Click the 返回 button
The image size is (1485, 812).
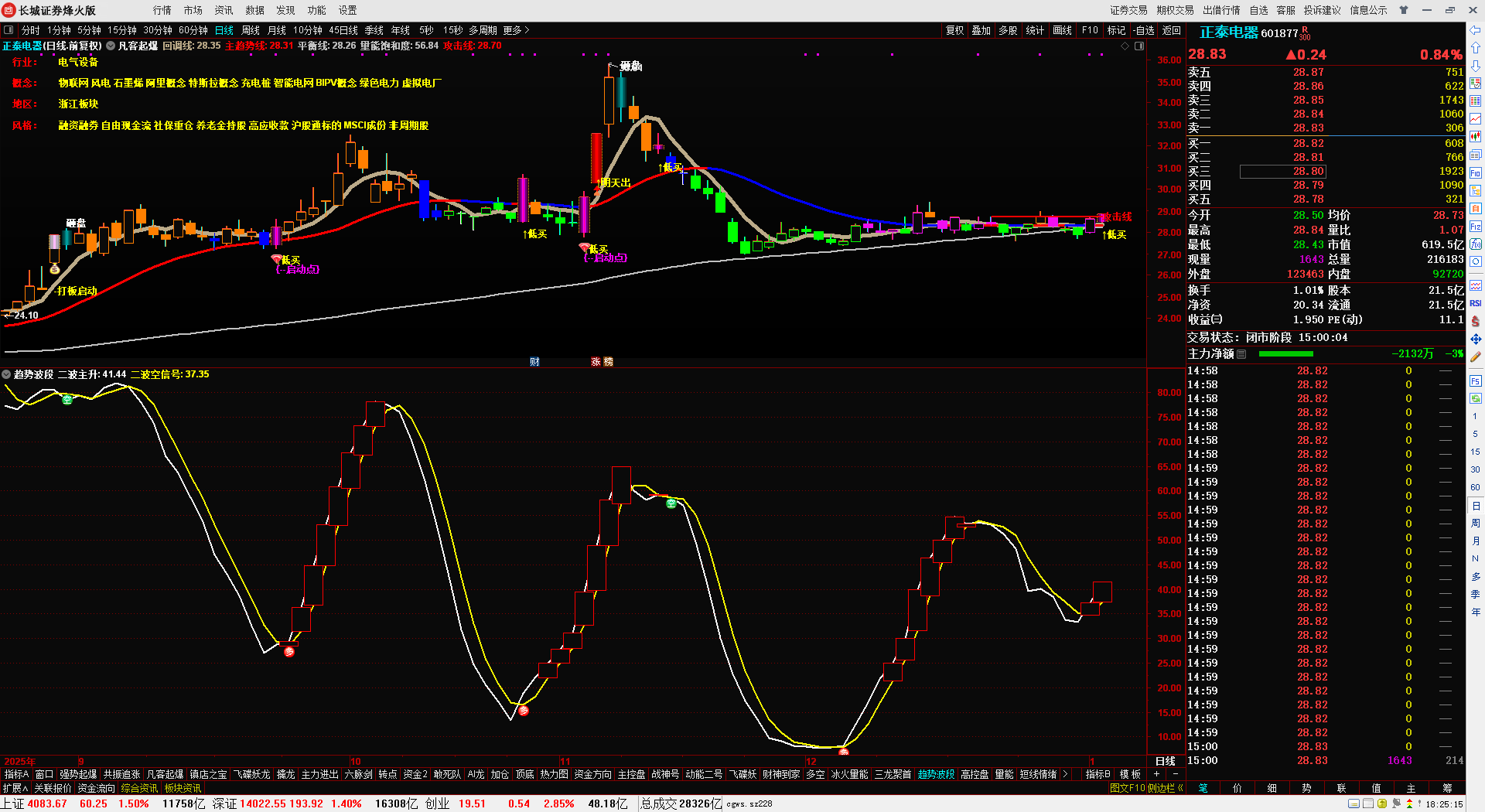1172,30
